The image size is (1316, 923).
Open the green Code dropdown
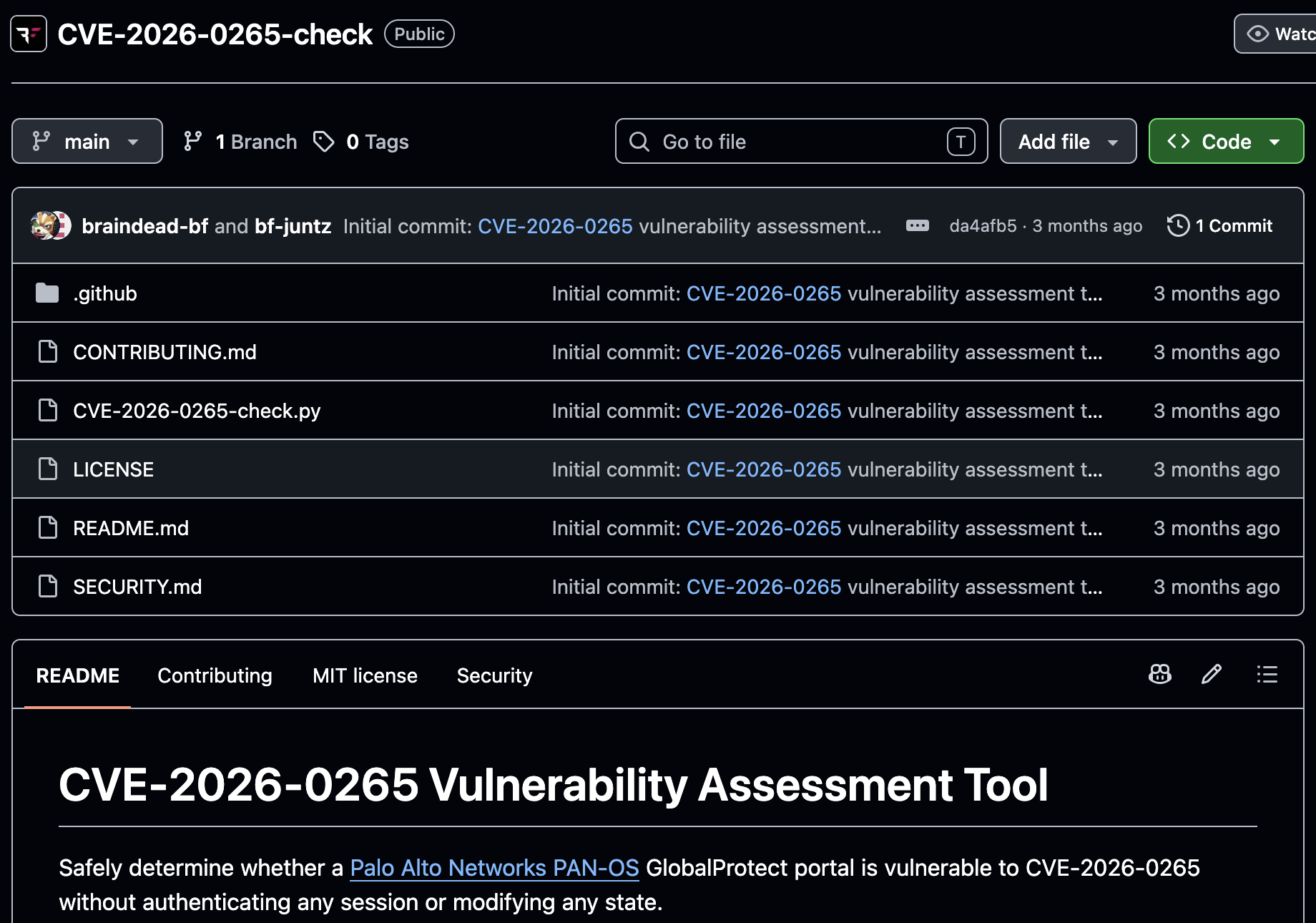pos(1226,142)
